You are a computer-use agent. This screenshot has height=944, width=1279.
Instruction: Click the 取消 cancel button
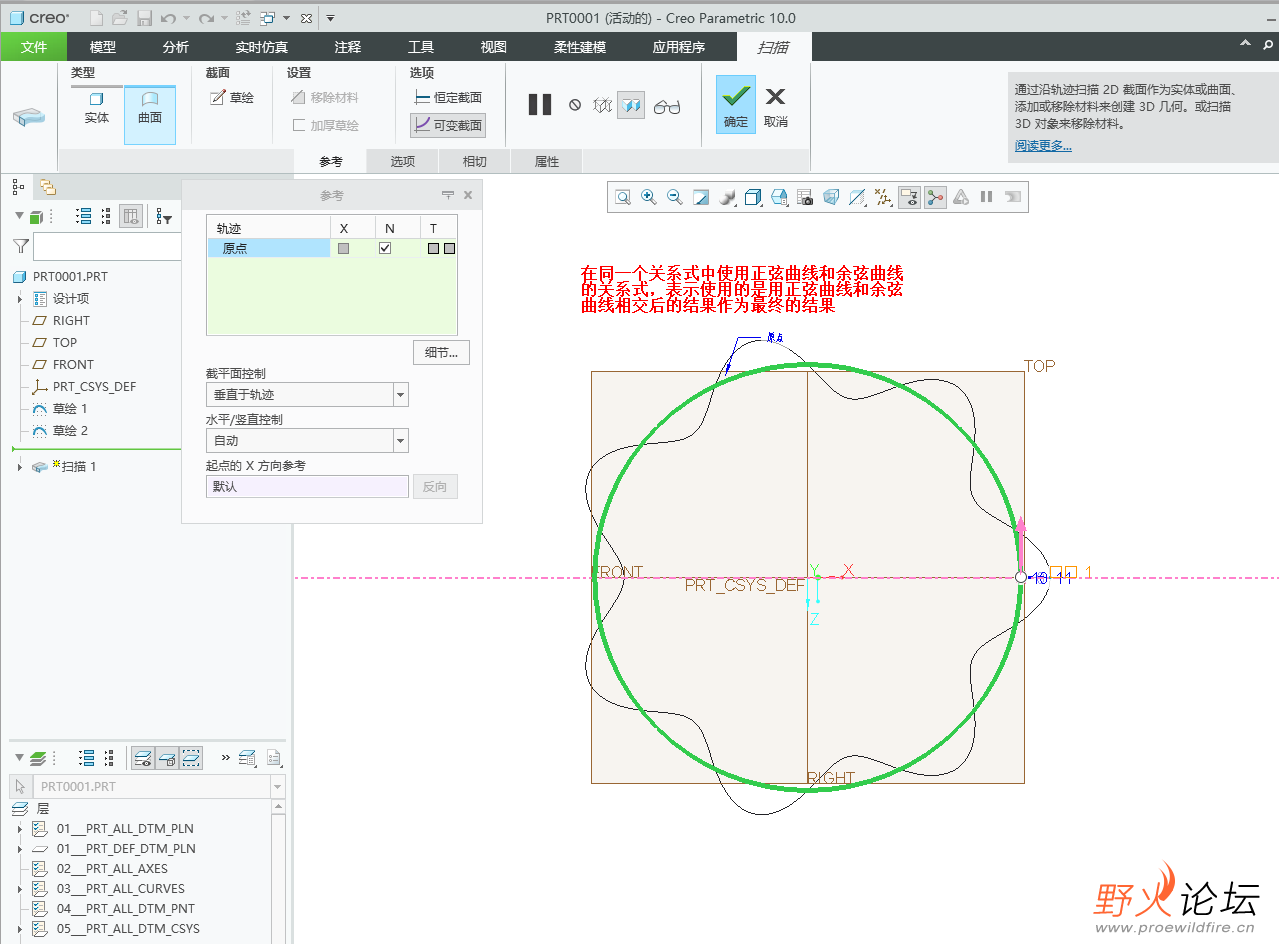tap(776, 105)
